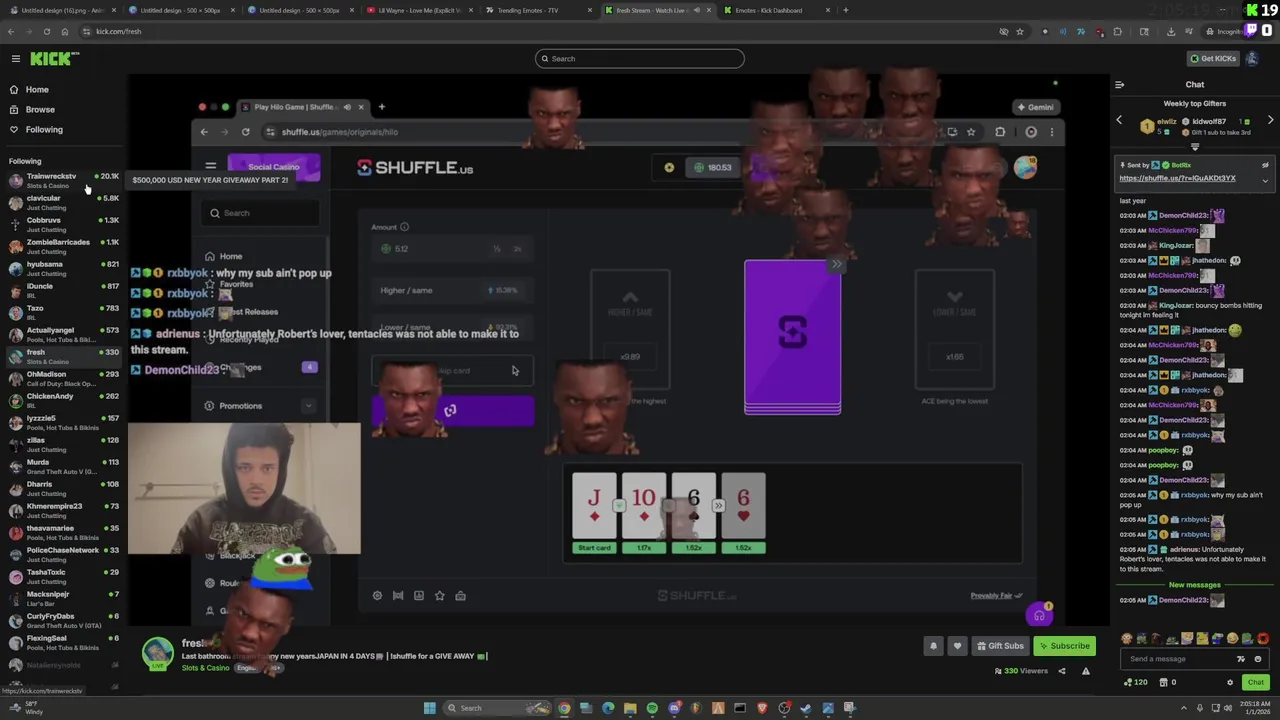Click the fresh streamer avatar
1280x720 pixels.
pos(158,653)
